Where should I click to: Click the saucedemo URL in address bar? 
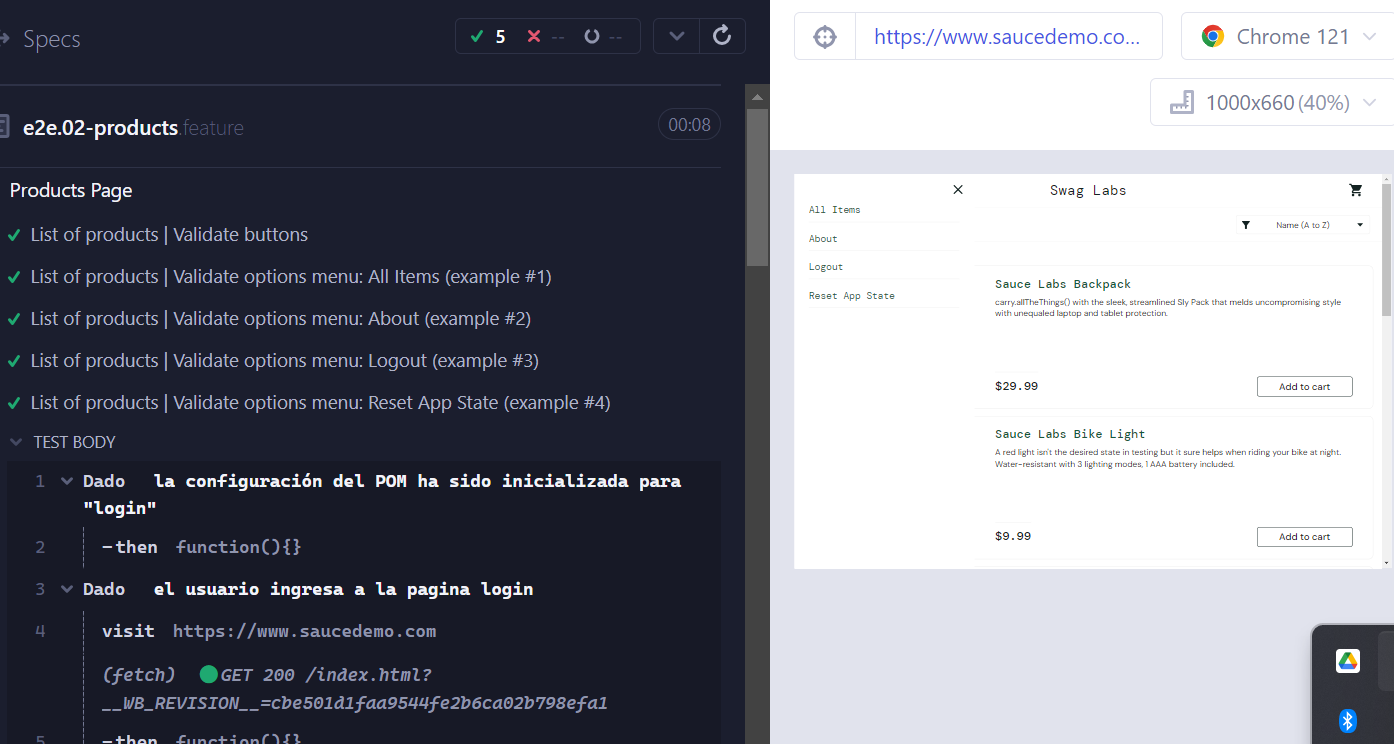click(1007, 37)
